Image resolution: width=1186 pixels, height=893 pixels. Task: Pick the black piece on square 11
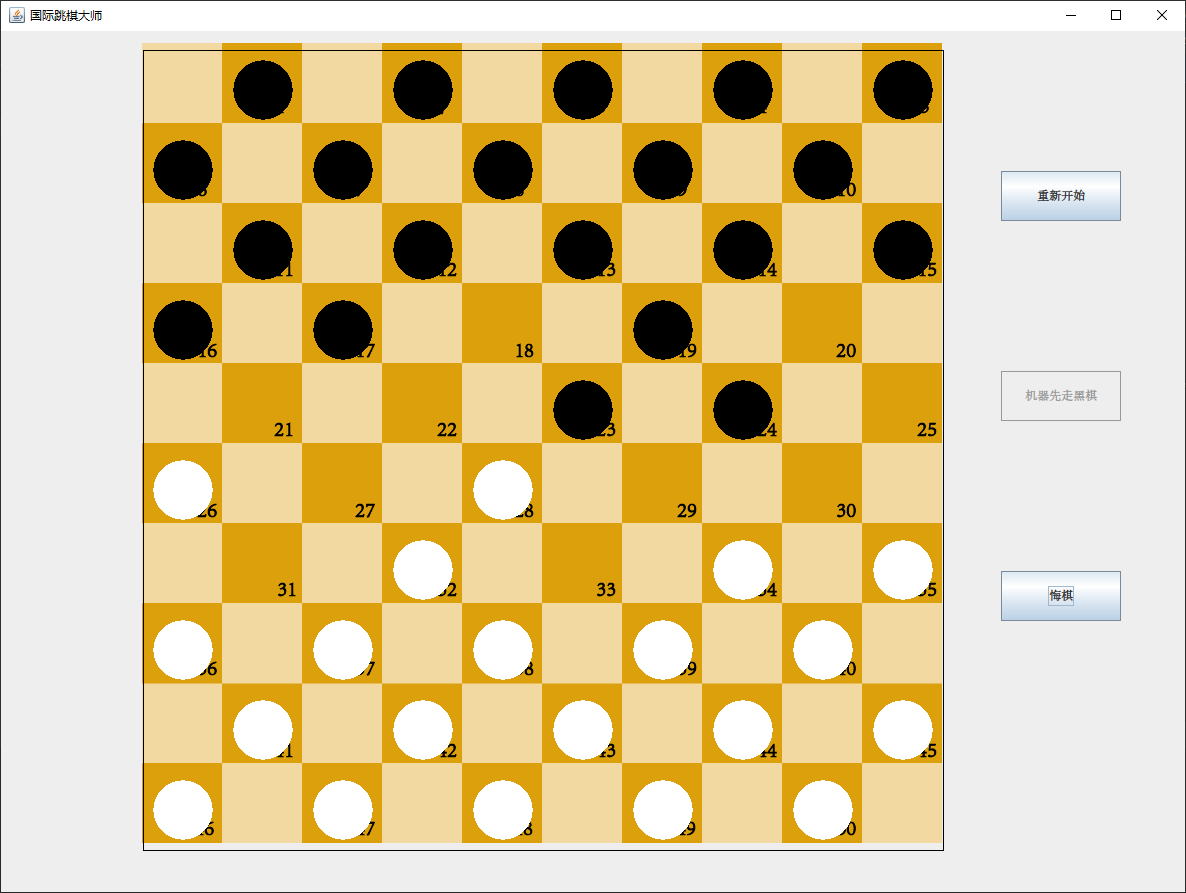[x=263, y=250]
